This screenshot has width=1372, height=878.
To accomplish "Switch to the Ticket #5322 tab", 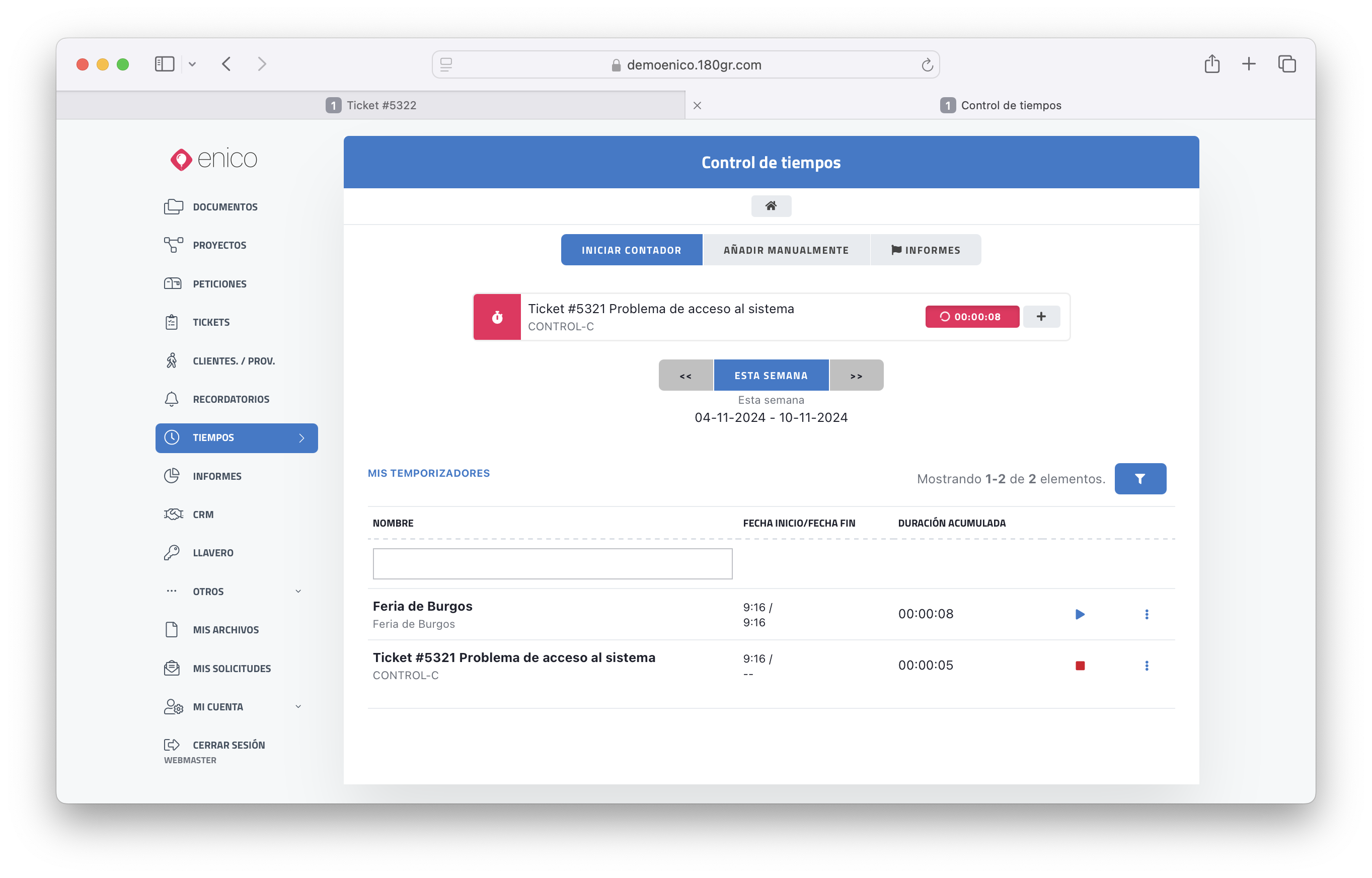I will pyautogui.click(x=371, y=106).
